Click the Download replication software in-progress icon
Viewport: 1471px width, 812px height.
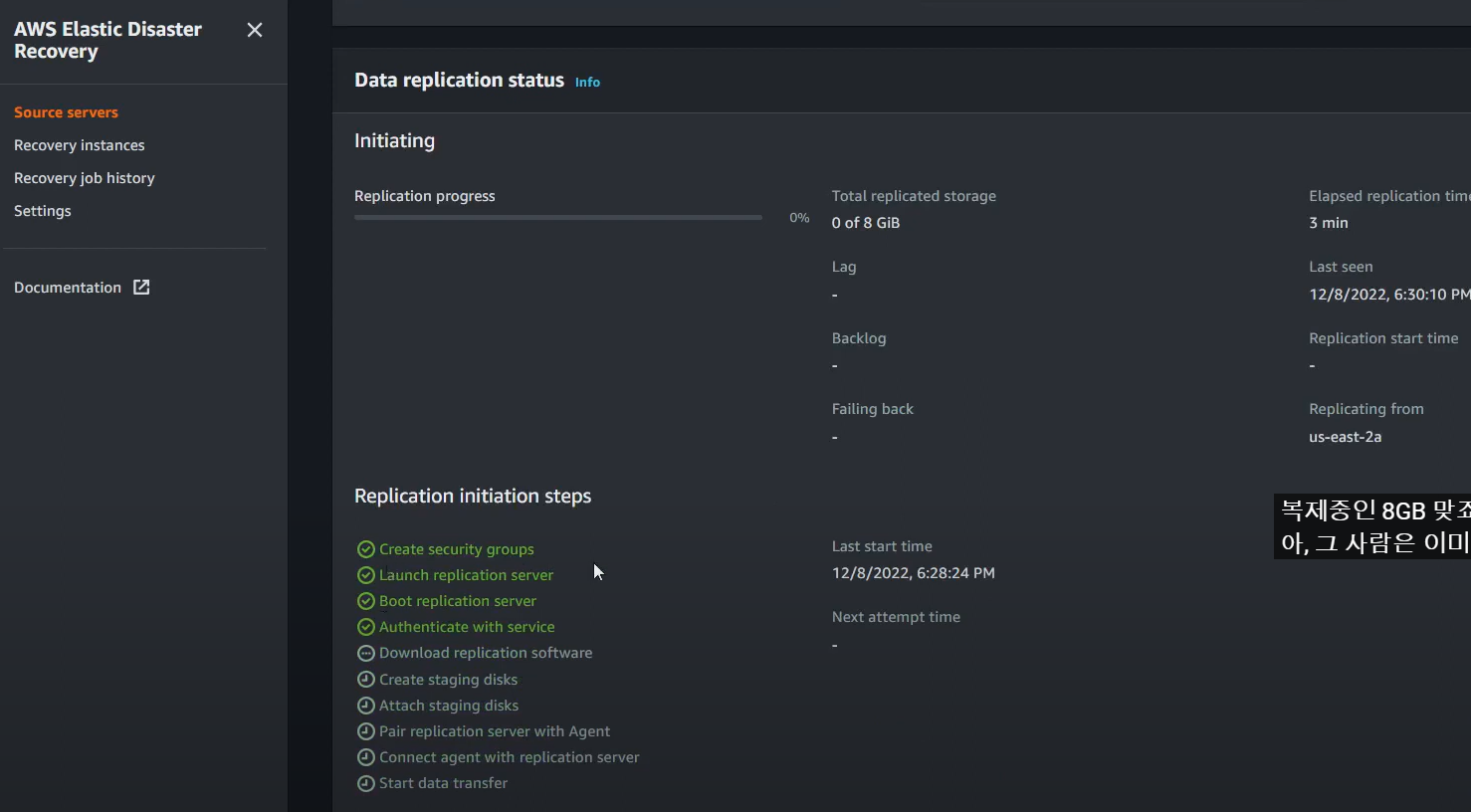[365, 653]
